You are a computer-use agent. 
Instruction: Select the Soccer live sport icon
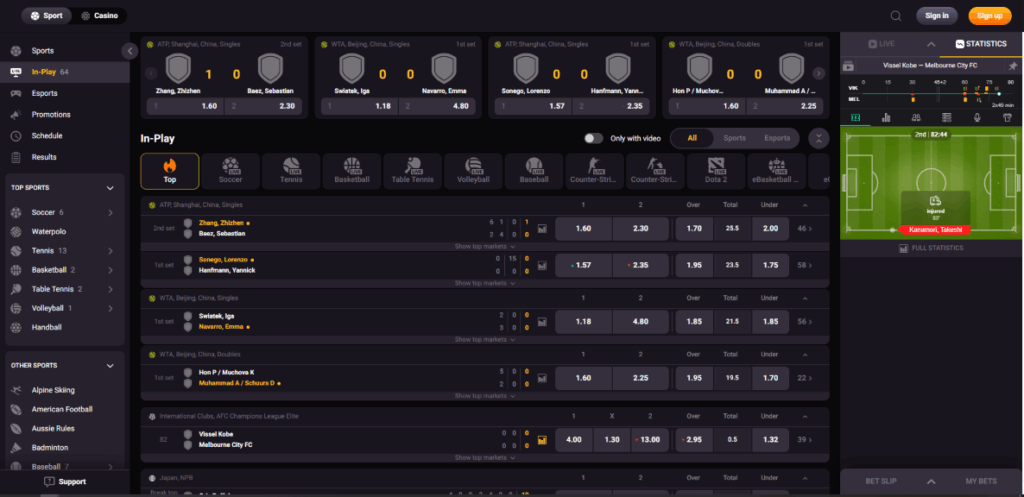pos(230,171)
